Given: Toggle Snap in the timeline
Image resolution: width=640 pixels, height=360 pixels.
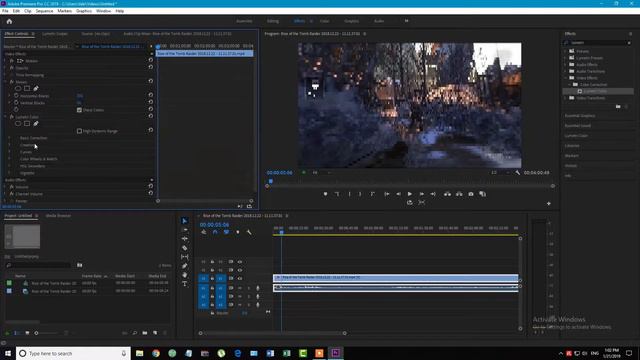Looking at the screenshot, I should pos(215,232).
